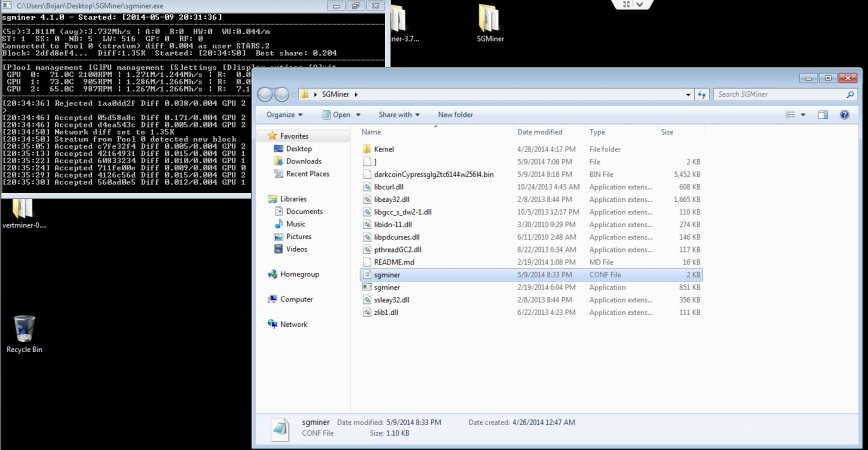This screenshot has height=450, width=868.
Task: Open the Recycle Bin desktop icon
Action: click(24, 329)
